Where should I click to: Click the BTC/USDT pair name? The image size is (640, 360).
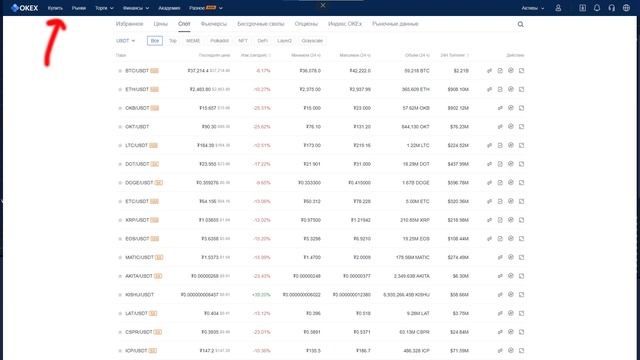[x=137, y=71]
